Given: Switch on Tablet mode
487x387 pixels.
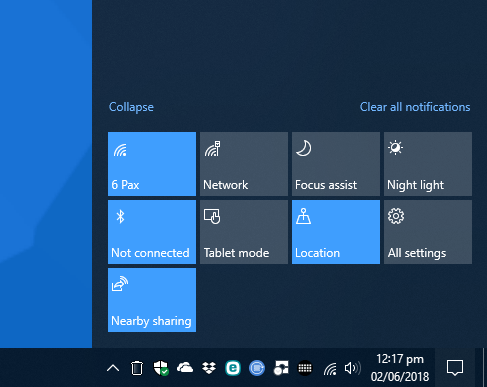Looking at the screenshot, I should [244, 232].
